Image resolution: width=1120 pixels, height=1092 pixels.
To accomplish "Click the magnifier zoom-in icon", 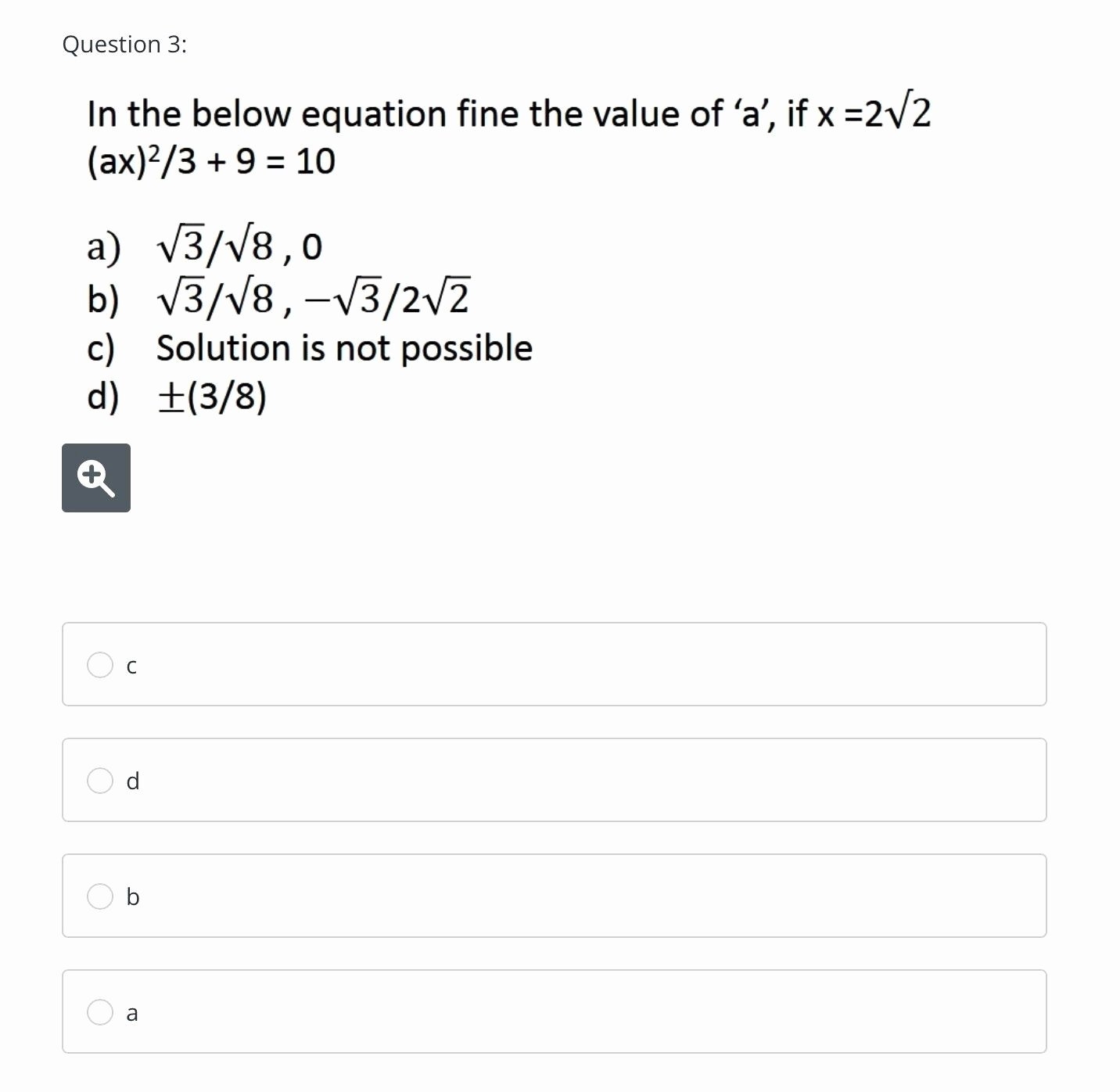I will tap(96, 478).
